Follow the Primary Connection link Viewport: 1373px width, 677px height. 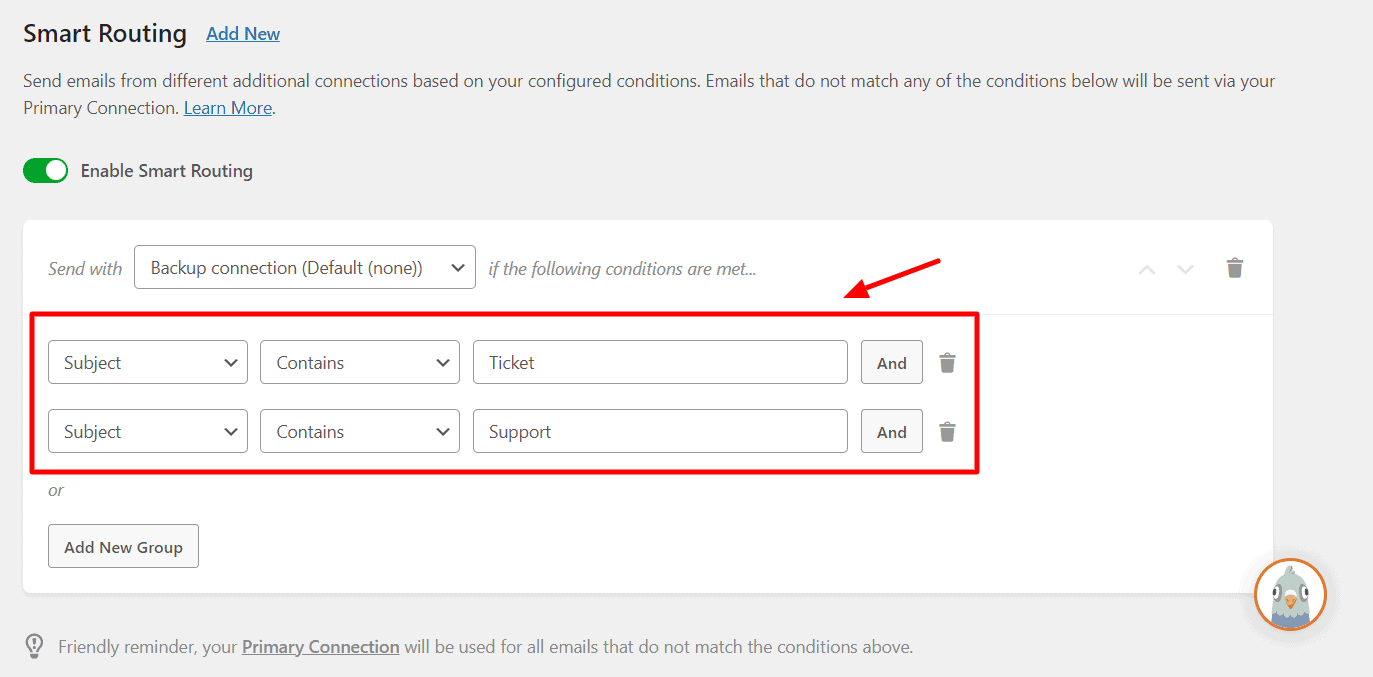click(x=320, y=647)
